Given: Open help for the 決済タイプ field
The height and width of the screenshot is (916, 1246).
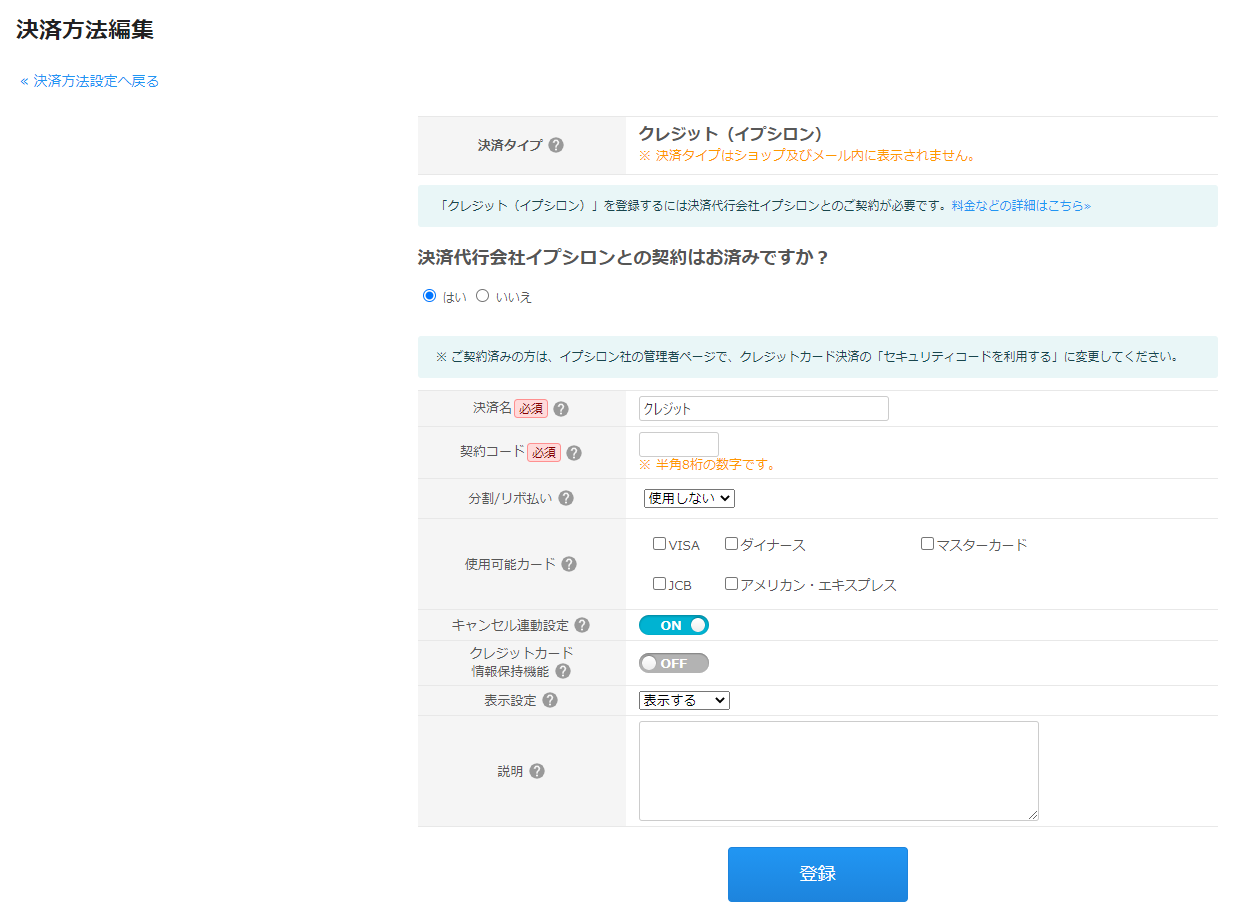Looking at the screenshot, I should (x=558, y=144).
